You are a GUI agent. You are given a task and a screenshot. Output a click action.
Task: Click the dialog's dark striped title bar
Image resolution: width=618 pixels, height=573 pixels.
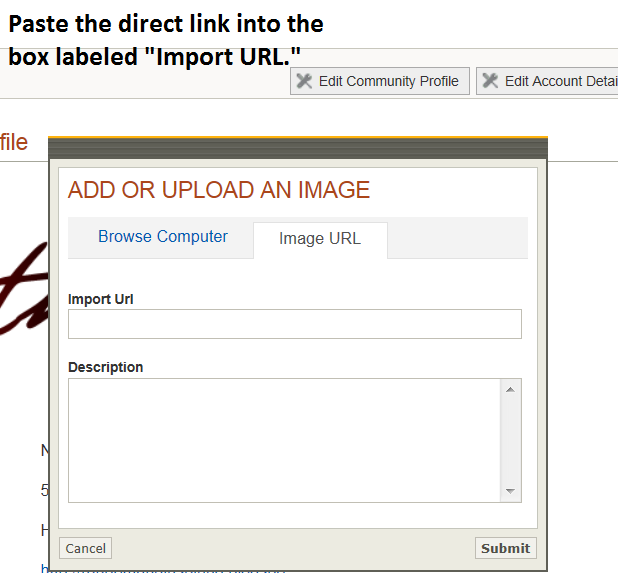297,149
